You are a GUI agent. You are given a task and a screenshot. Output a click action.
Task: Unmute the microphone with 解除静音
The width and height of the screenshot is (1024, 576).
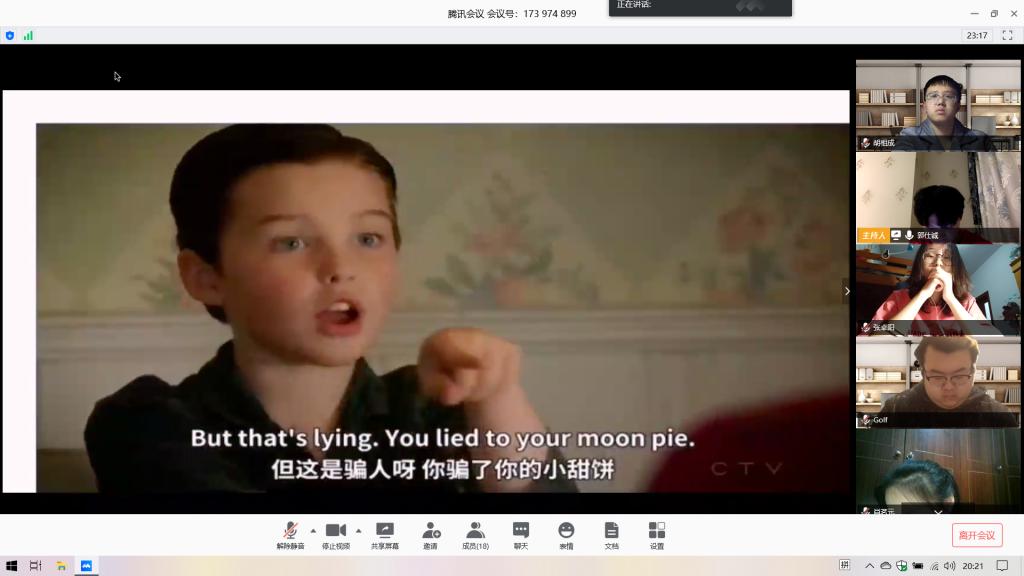pyautogui.click(x=291, y=535)
